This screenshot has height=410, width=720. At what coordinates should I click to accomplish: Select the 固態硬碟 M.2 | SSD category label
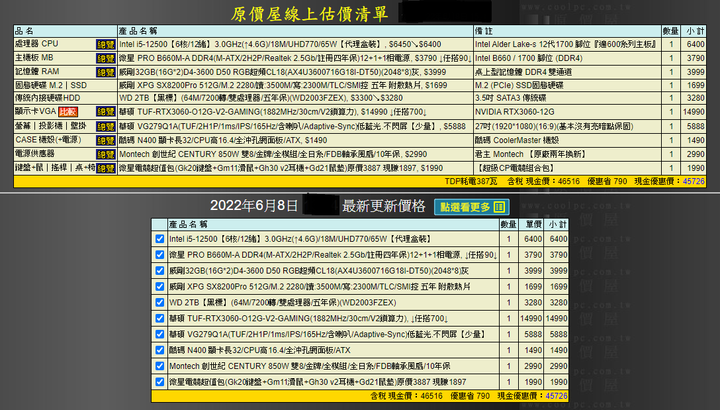tap(51, 85)
